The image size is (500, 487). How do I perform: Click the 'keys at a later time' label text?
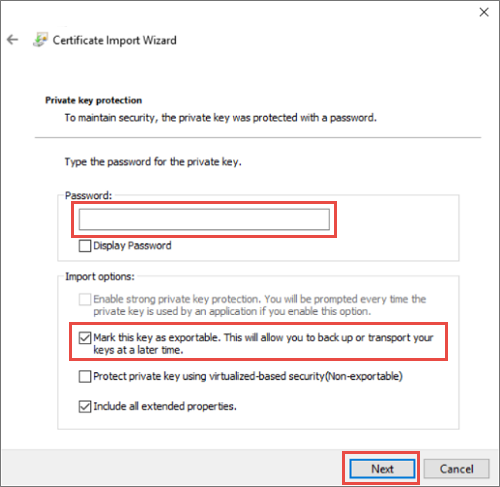tap(138, 350)
